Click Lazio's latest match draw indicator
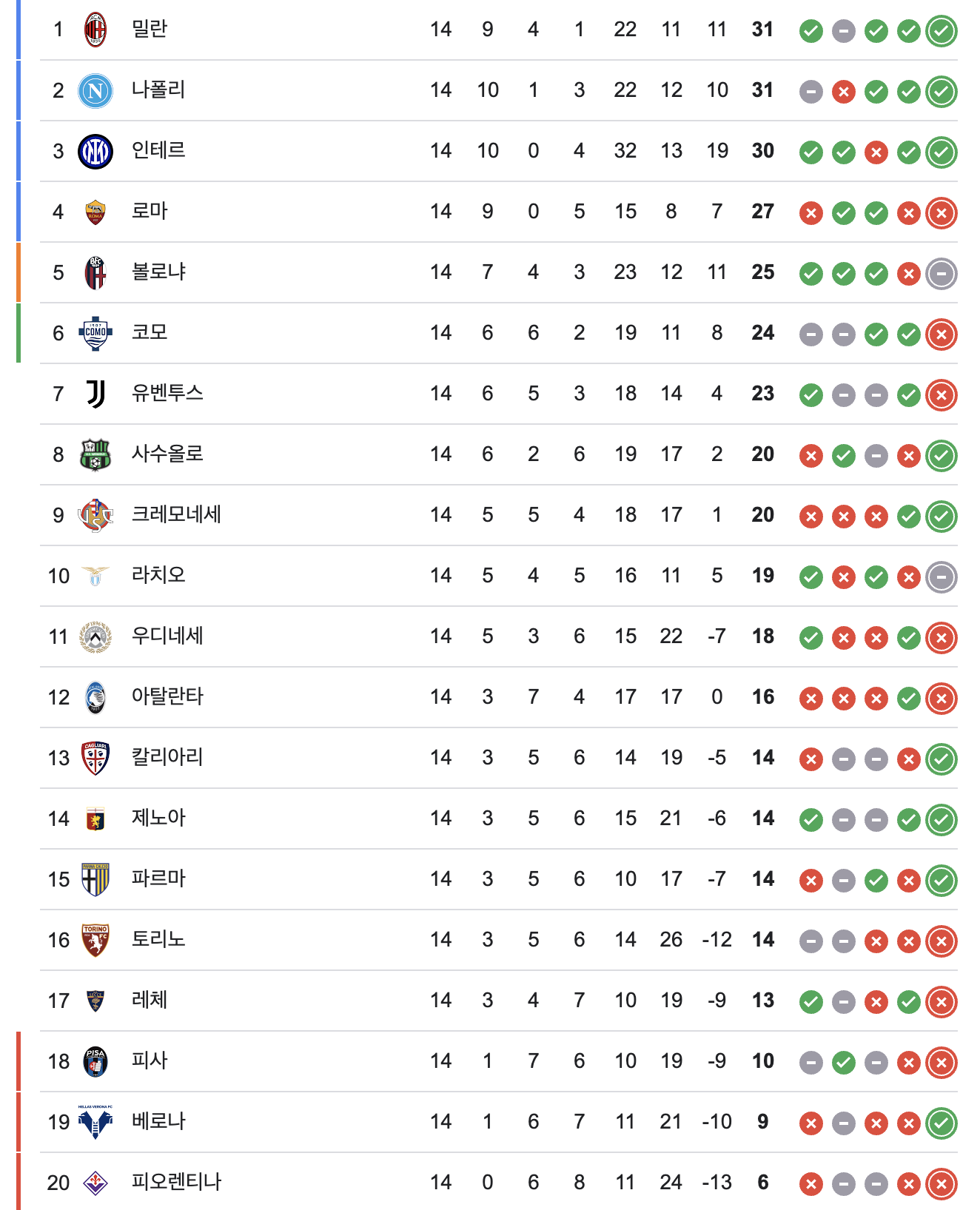Viewport: 980px width, 1210px height. (942, 577)
